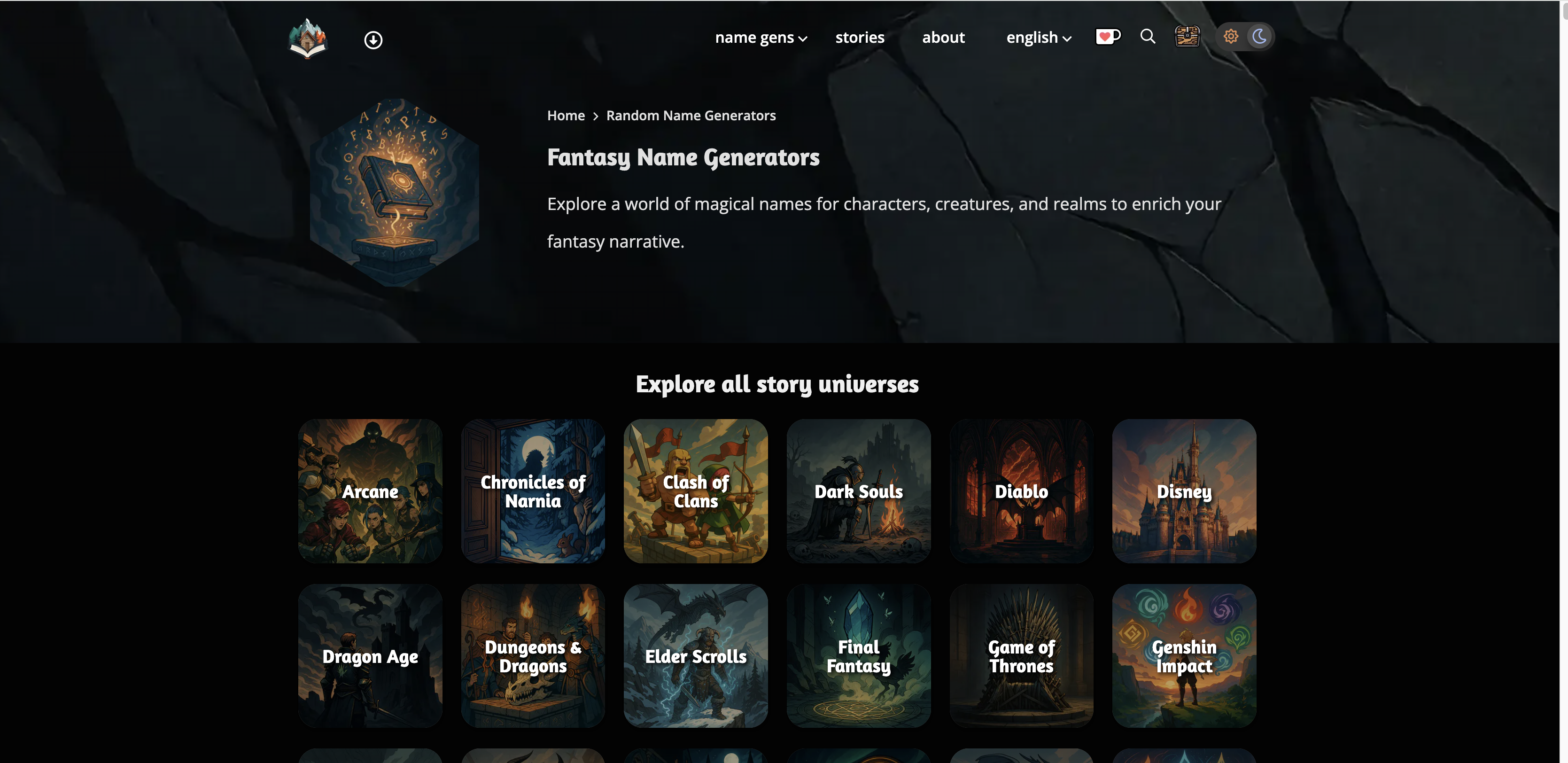Viewport: 1568px width, 763px height.
Task: Open the Game of Thrones tile
Action: pos(1021,656)
